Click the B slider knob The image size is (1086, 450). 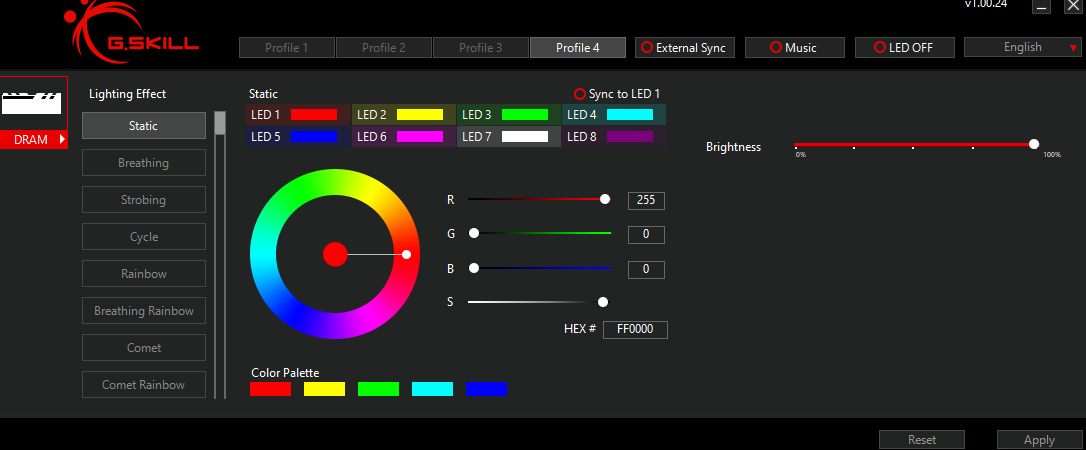point(474,268)
